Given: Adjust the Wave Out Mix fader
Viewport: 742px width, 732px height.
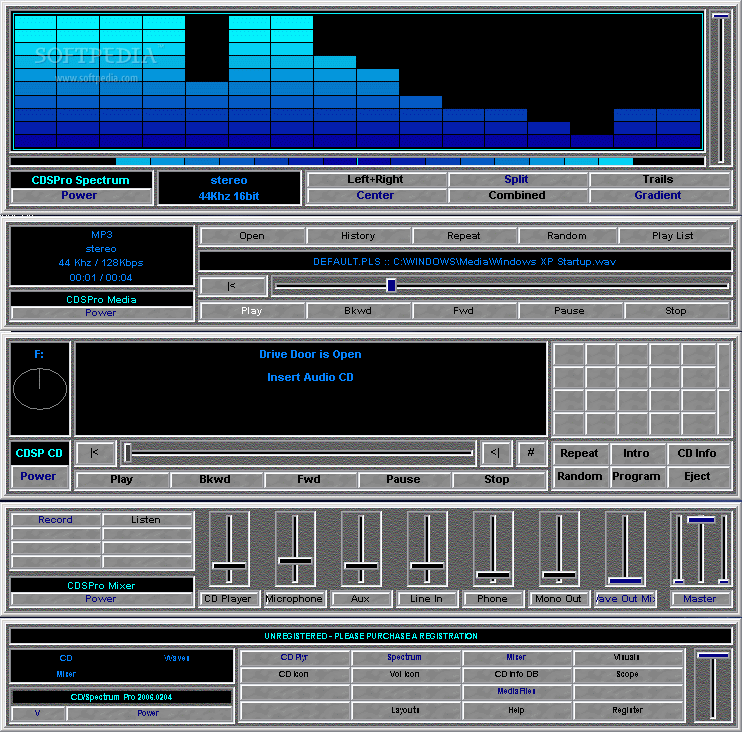Looking at the screenshot, I should pyautogui.click(x=626, y=581).
